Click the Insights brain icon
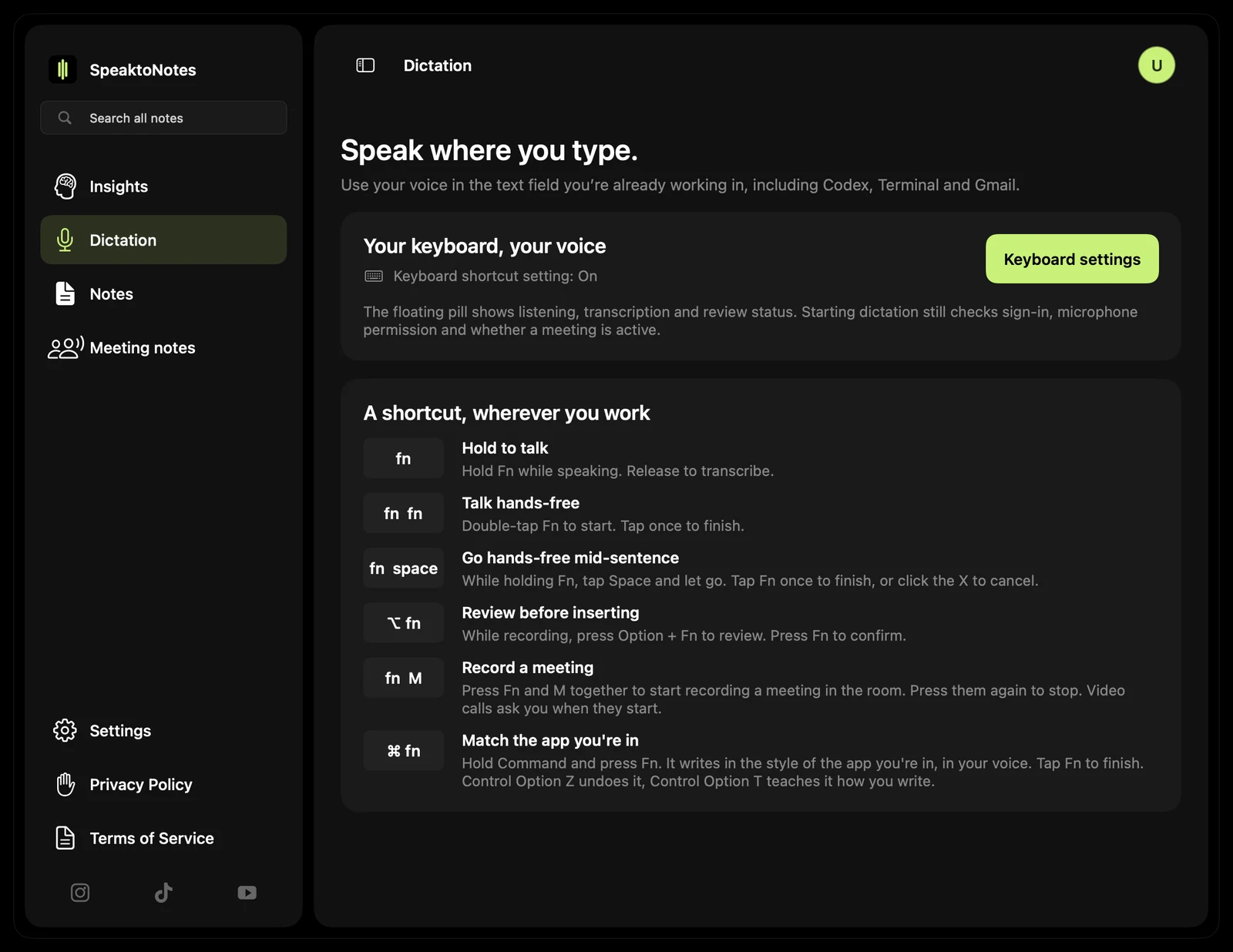The width and height of the screenshot is (1233, 952). tap(66, 186)
